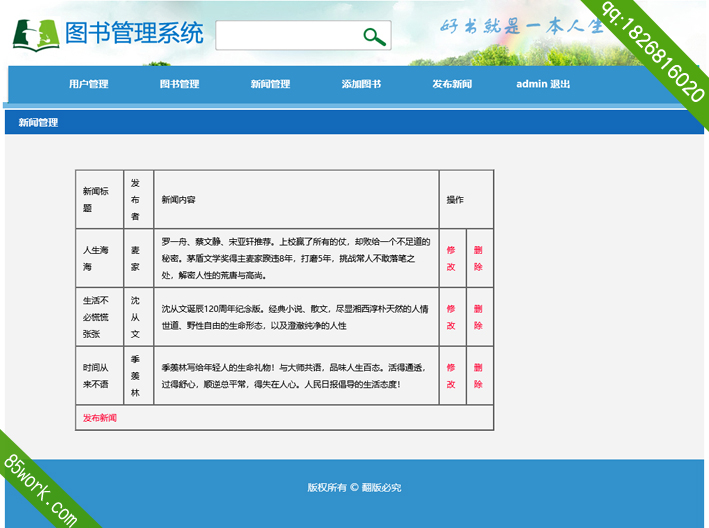Click the 新闻管理 section heading bar
This screenshot has height=528, width=709.
(x=354, y=123)
